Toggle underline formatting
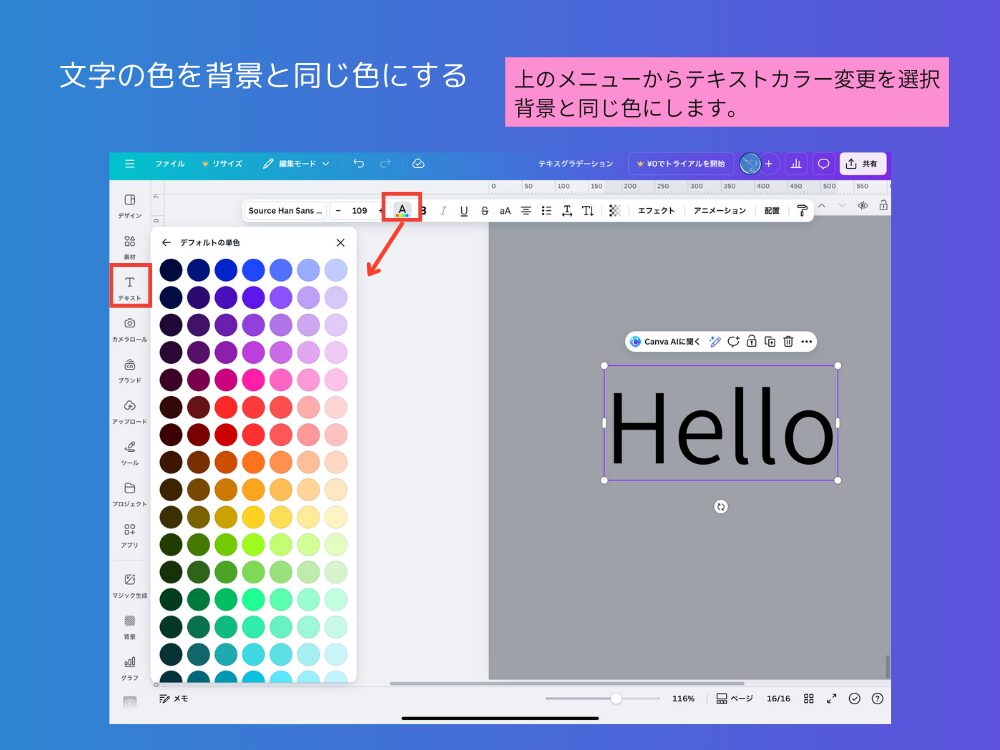The width and height of the screenshot is (1000, 750). (464, 210)
